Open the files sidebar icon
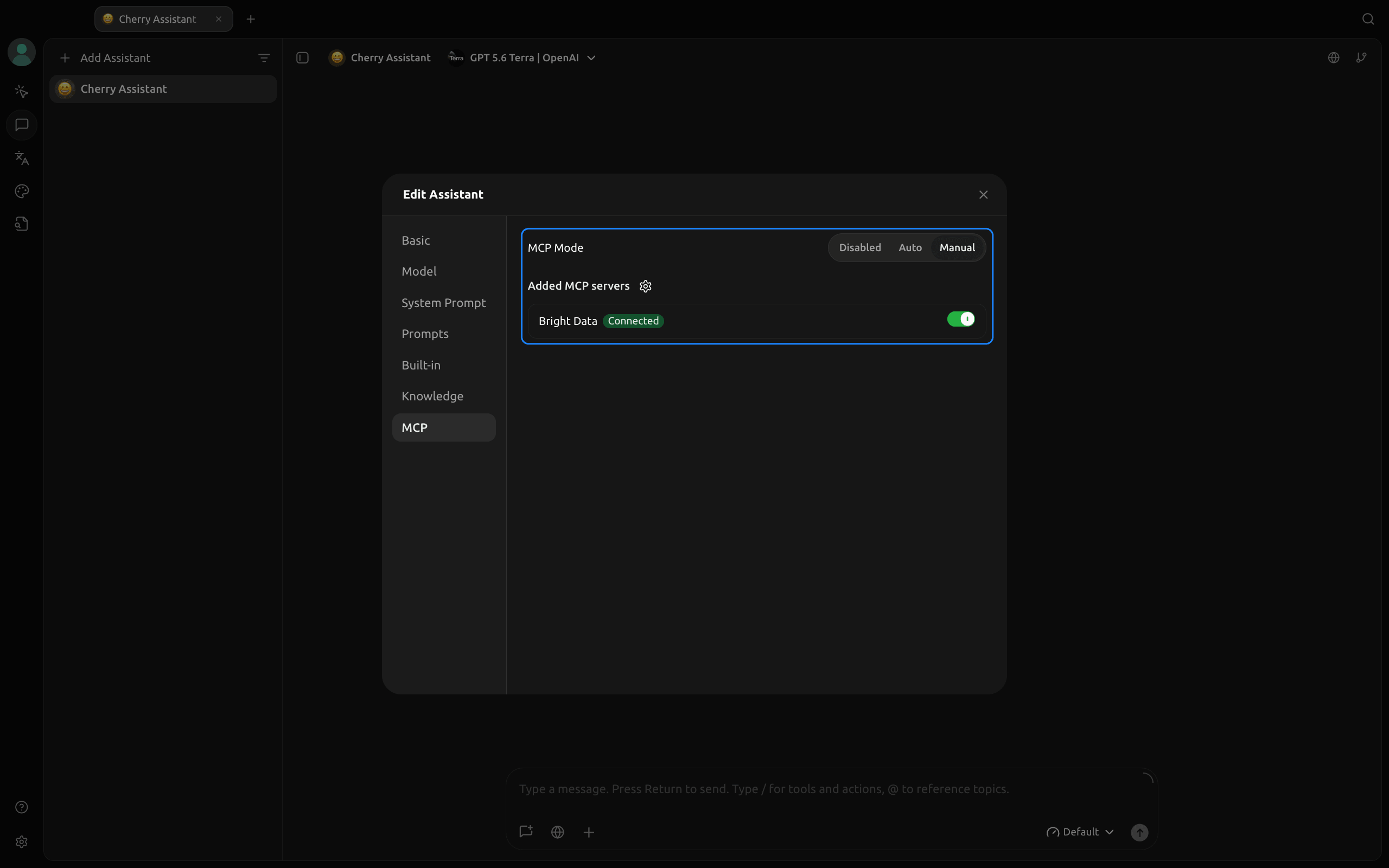 pos(22,224)
